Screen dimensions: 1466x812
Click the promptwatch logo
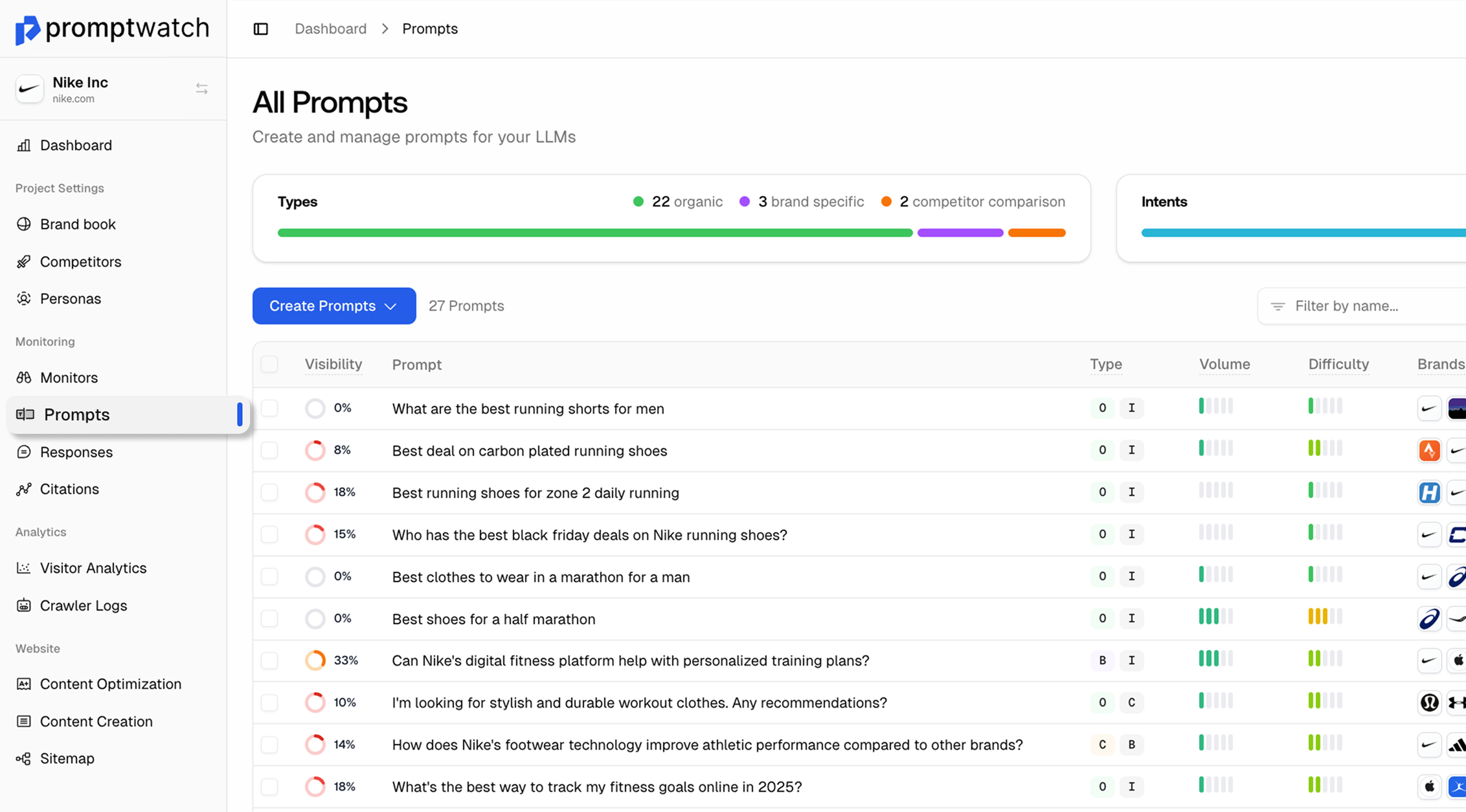point(112,28)
